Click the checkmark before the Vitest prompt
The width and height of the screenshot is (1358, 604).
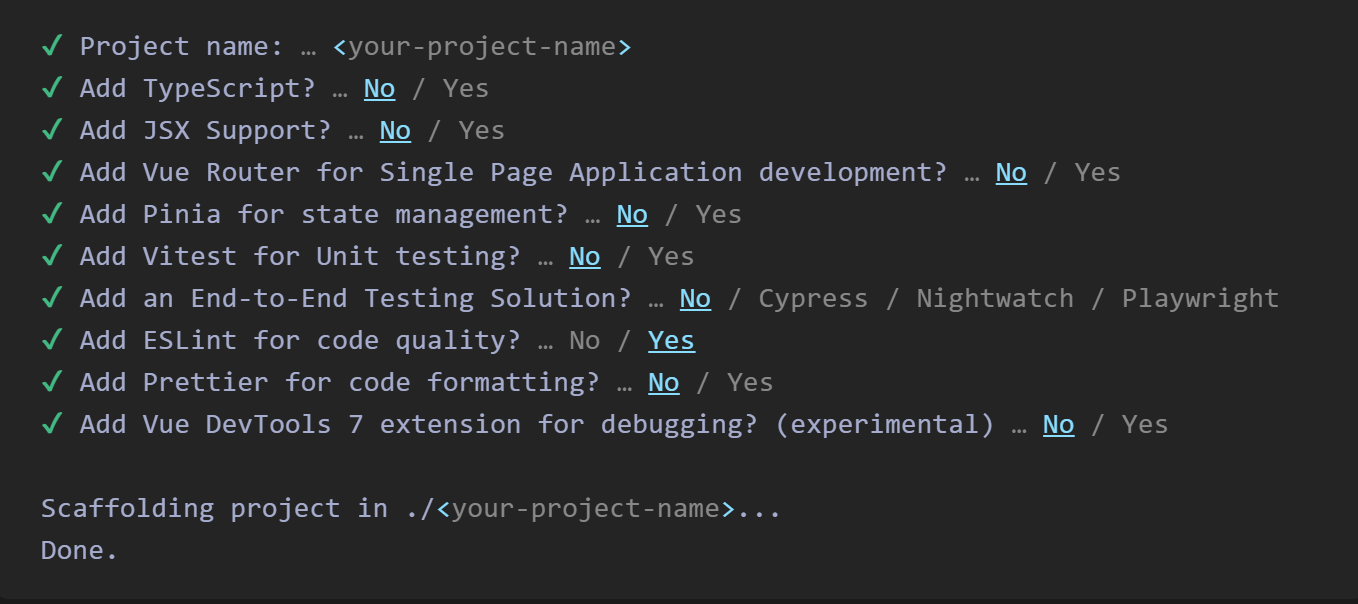(x=52, y=257)
